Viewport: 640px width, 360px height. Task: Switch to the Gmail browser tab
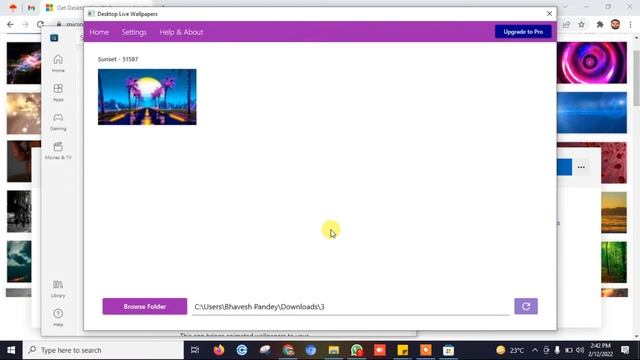tap(31, 8)
